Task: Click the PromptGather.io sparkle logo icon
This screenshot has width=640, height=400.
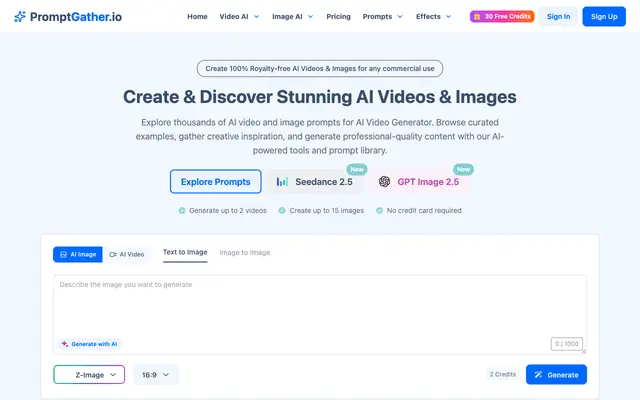Action: (x=20, y=16)
